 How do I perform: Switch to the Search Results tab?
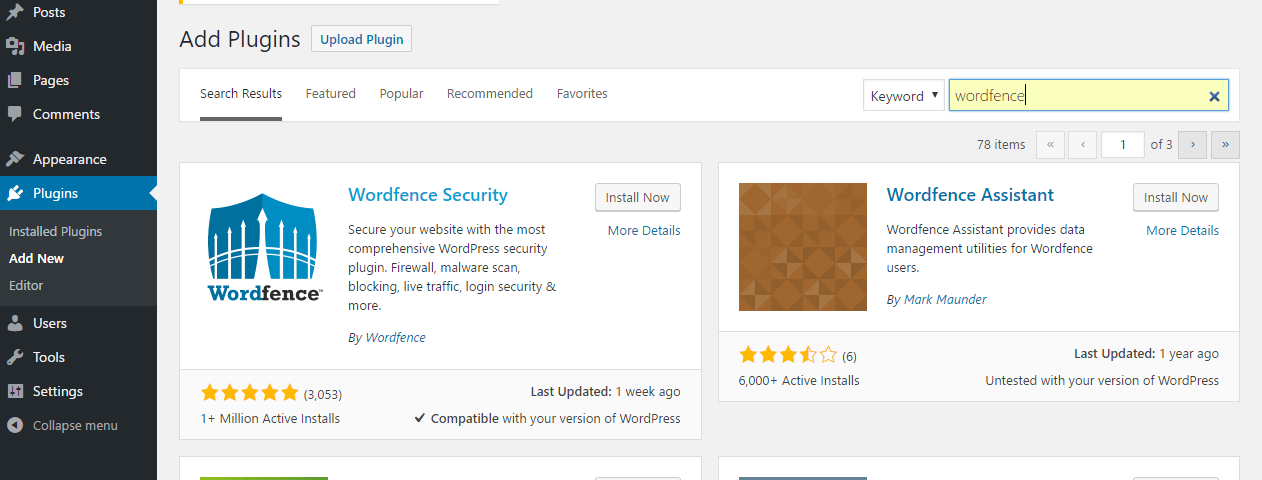click(241, 94)
